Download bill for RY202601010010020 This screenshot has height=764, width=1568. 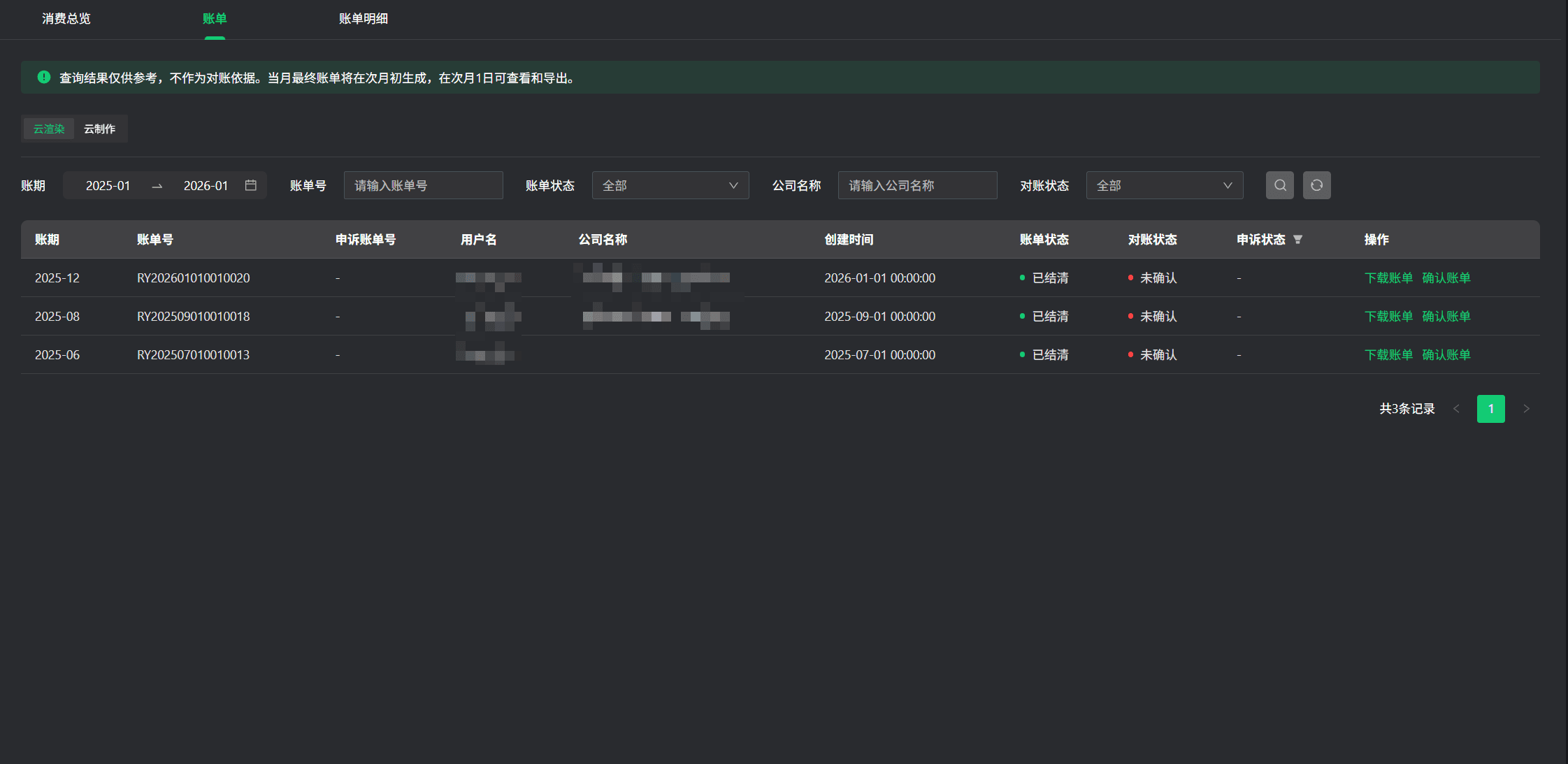pos(1388,278)
